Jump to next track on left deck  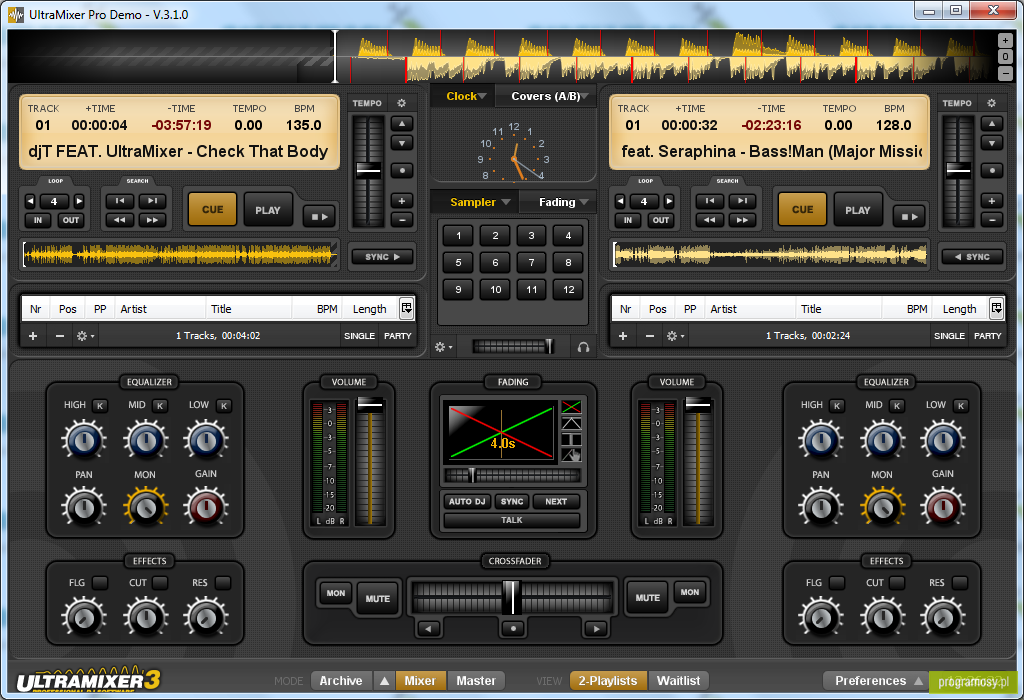coord(152,201)
